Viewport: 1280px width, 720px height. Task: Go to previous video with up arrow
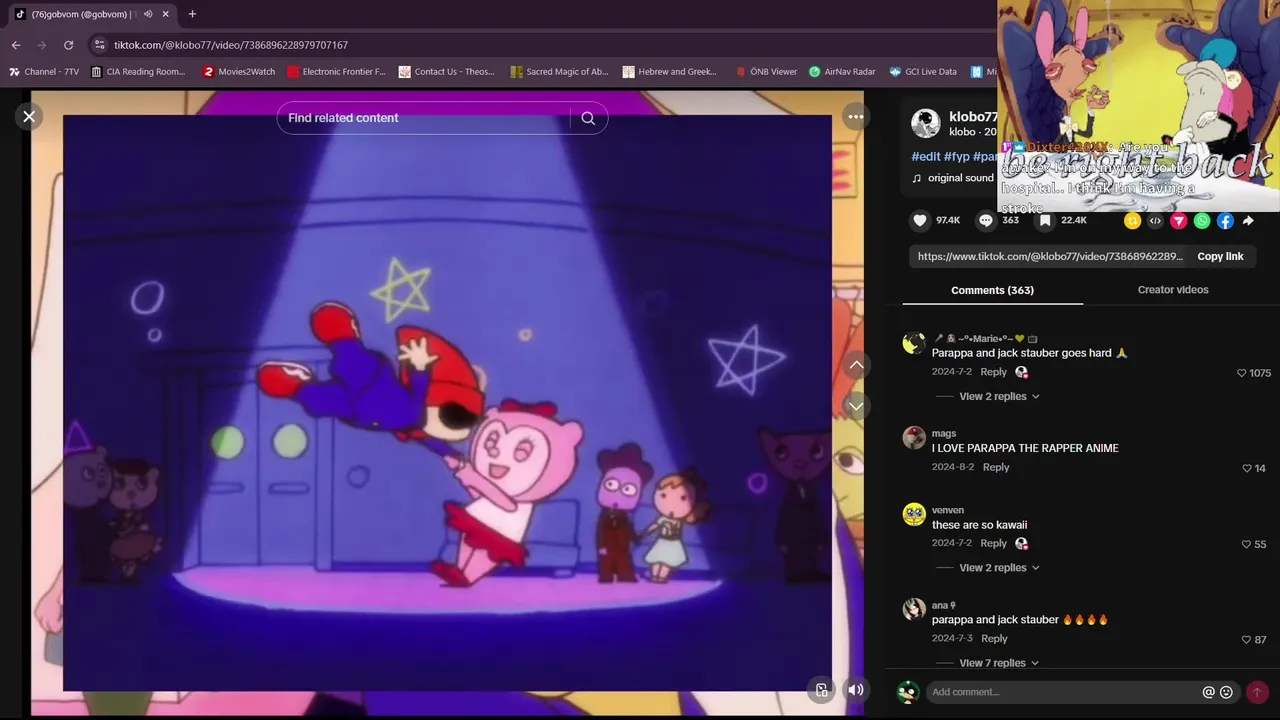[x=856, y=366]
